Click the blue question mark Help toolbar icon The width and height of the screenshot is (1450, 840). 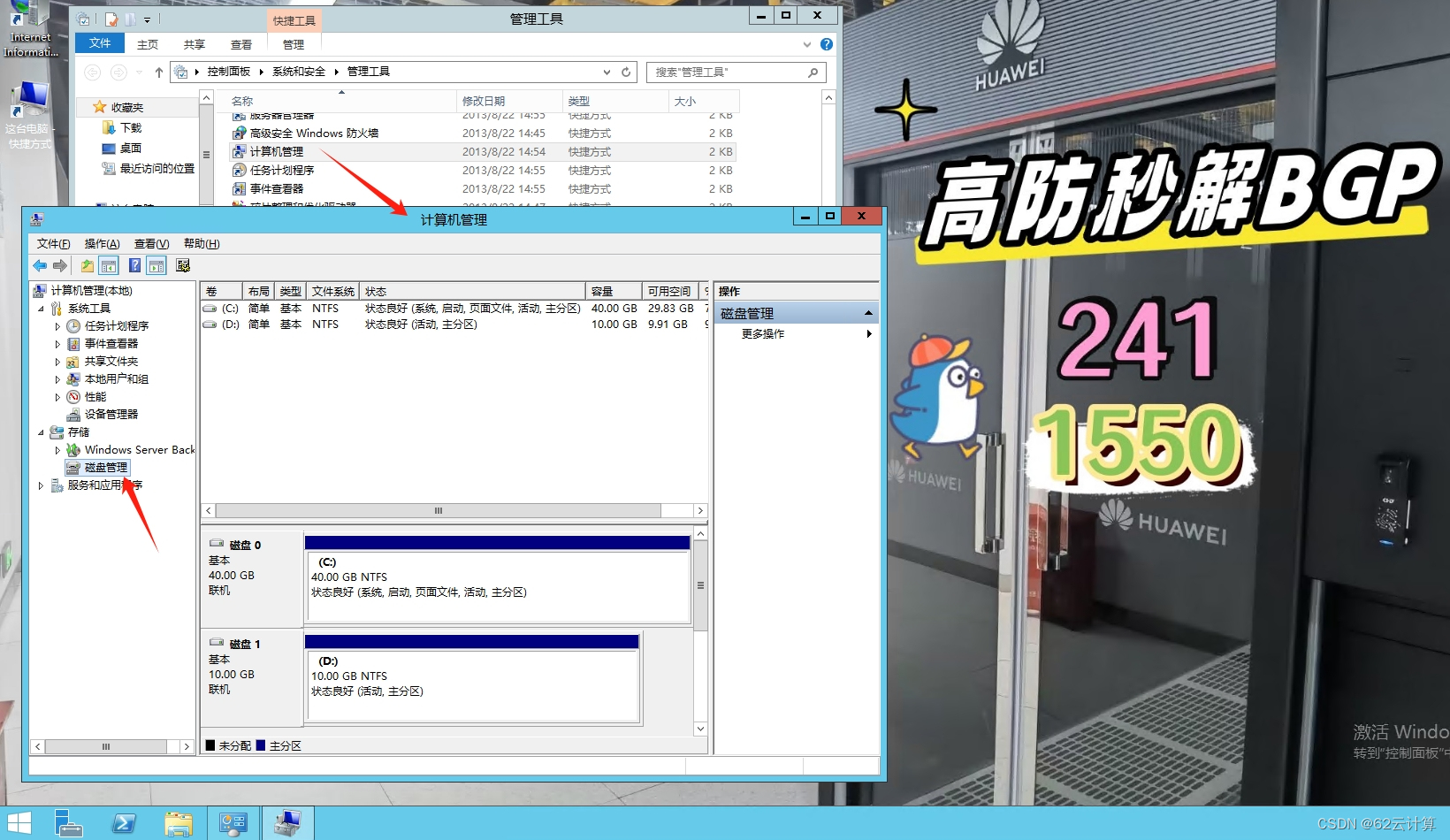click(134, 265)
